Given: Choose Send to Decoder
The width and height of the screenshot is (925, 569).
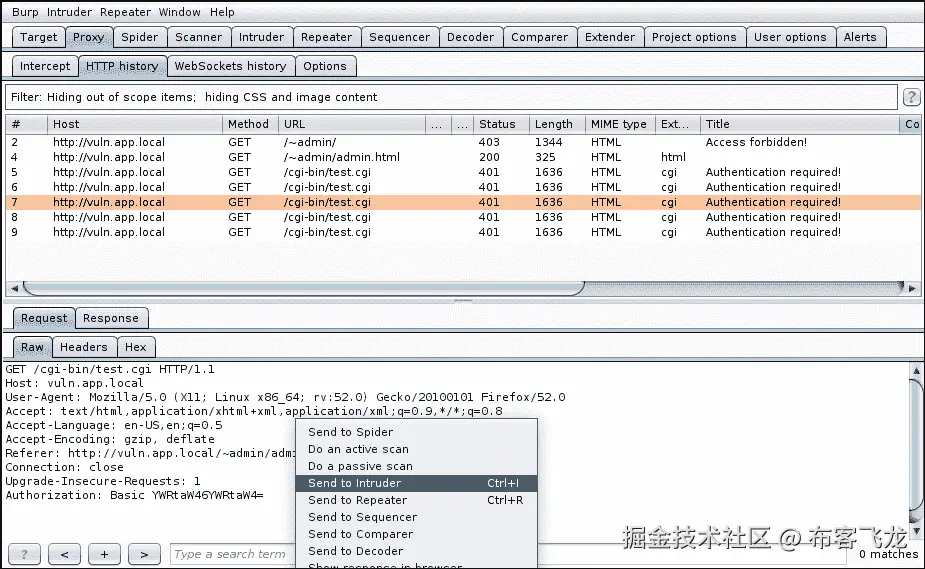Looking at the screenshot, I should point(416,551).
